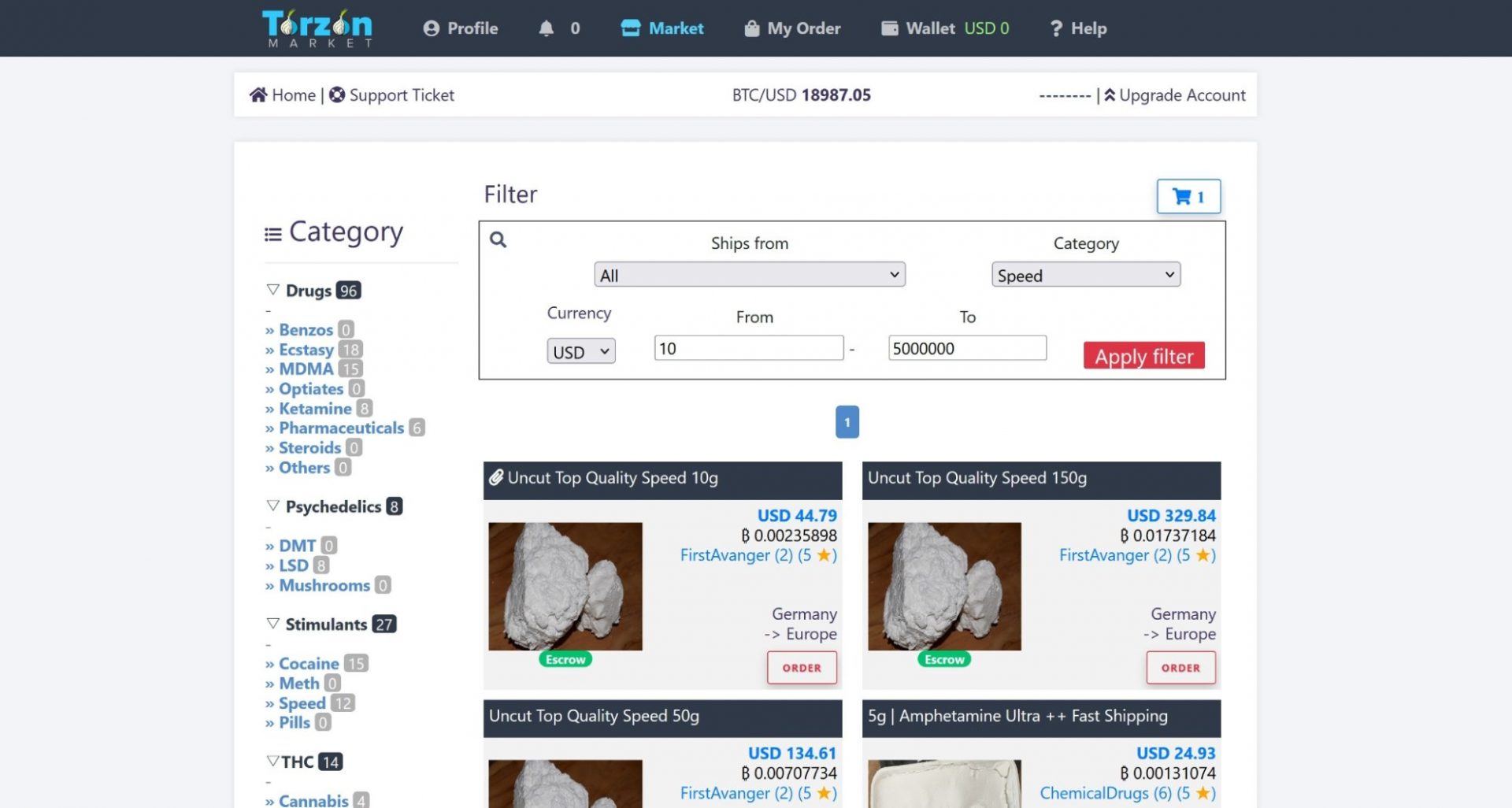Click ORDER on the Speed 10g listing
This screenshot has height=808, width=1512.
(x=802, y=668)
